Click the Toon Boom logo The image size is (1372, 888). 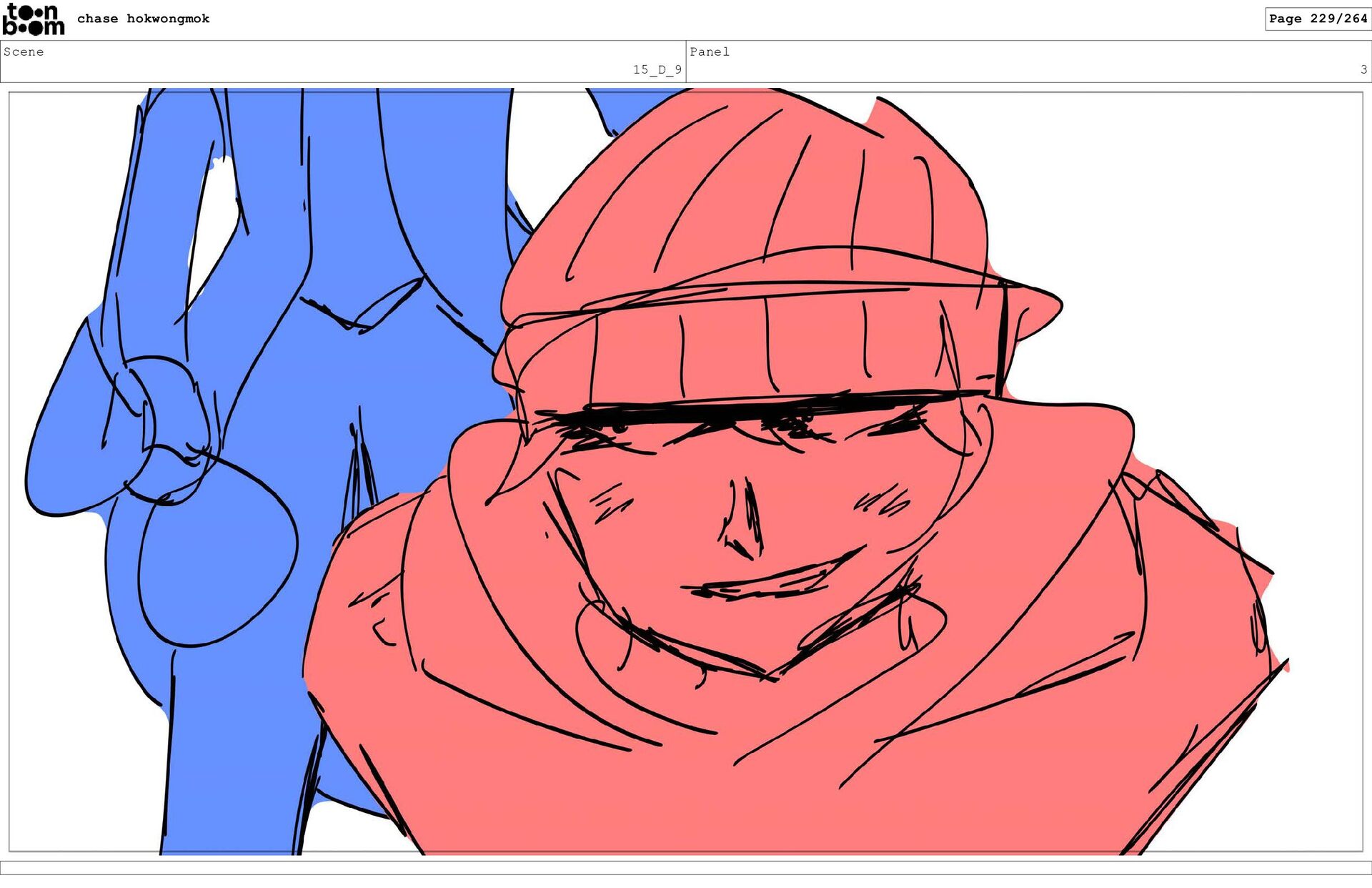[33, 19]
